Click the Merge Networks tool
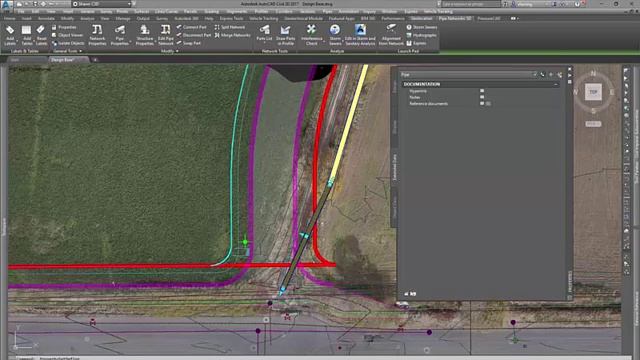The height and width of the screenshot is (360, 640). [x=232, y=35]
